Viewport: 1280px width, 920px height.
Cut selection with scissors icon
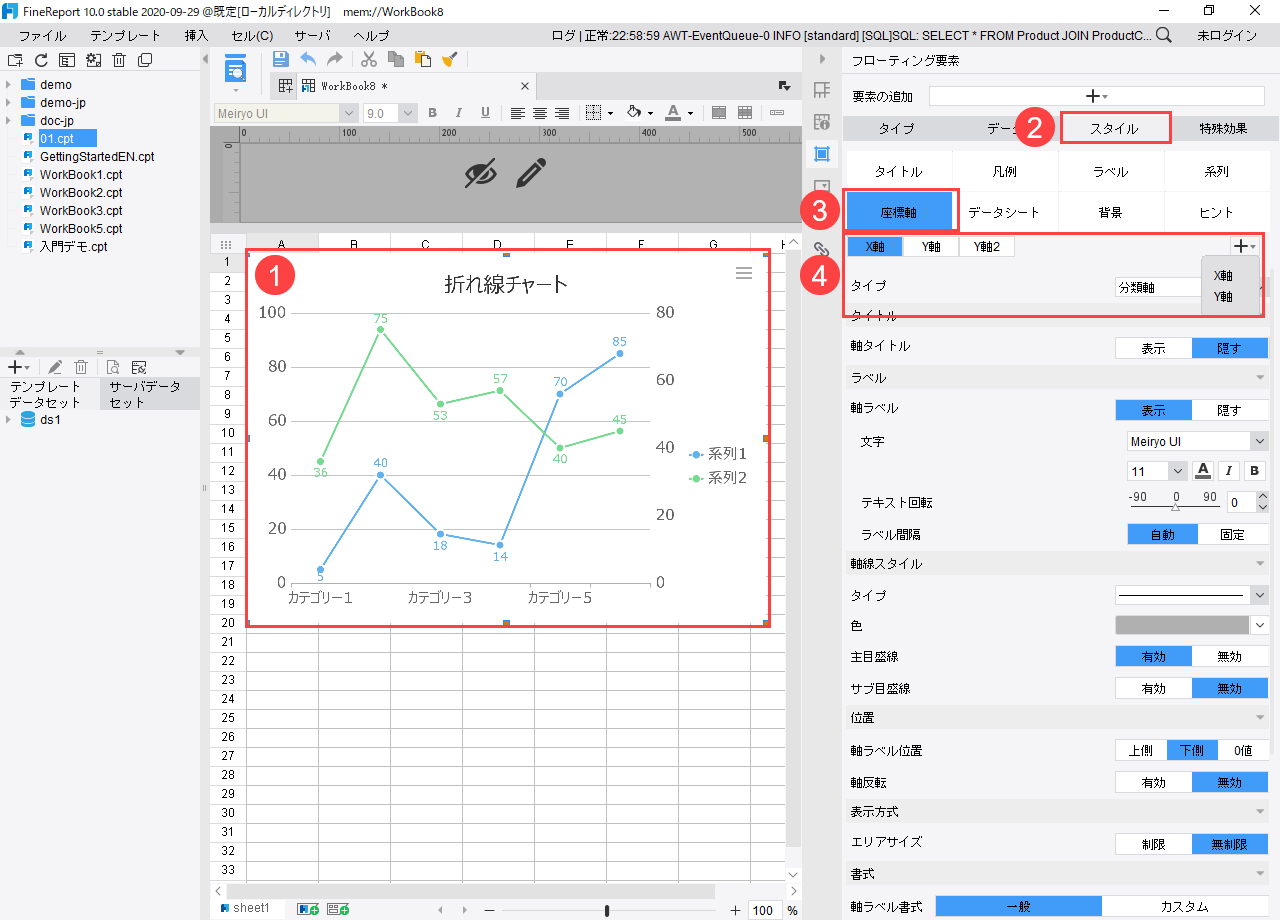369,59
